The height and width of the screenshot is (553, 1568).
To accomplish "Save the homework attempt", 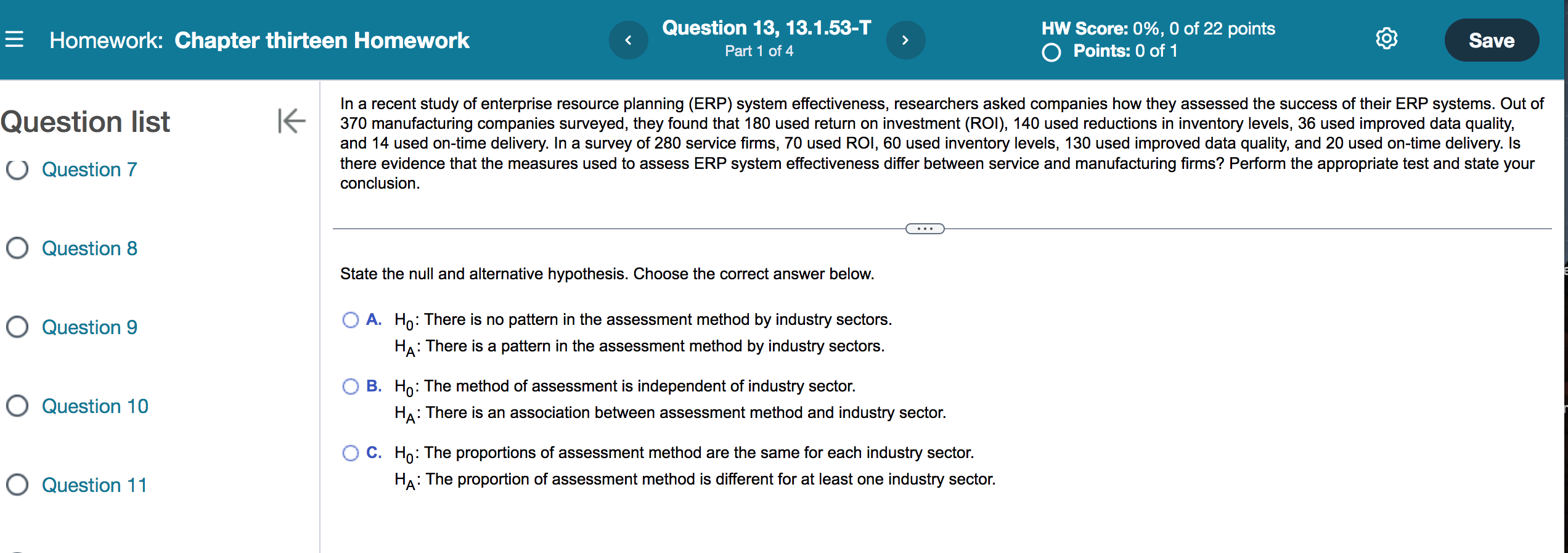I will pyautogui.click(x=1491, y=39).
